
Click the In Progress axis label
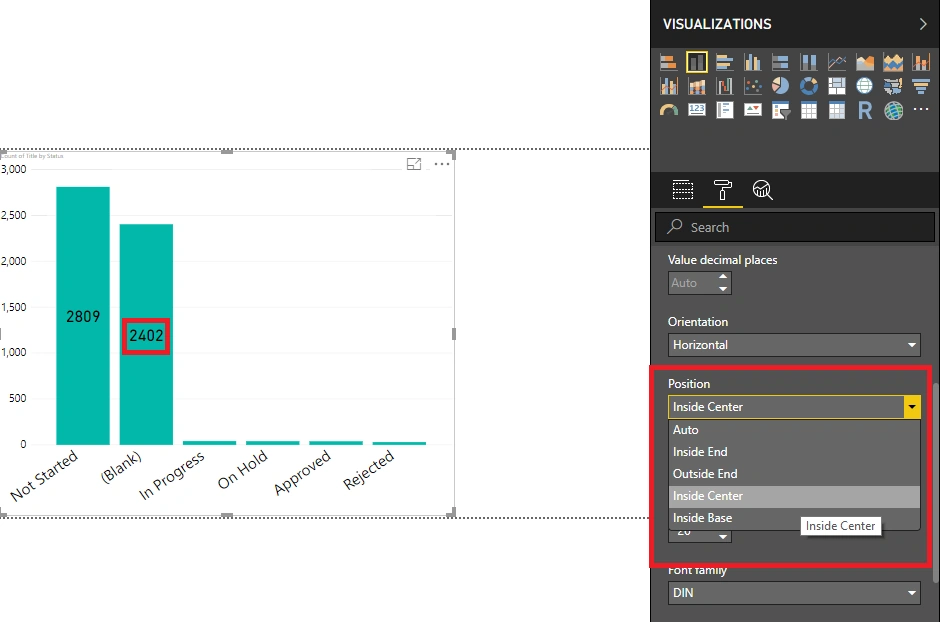point(171,476)
